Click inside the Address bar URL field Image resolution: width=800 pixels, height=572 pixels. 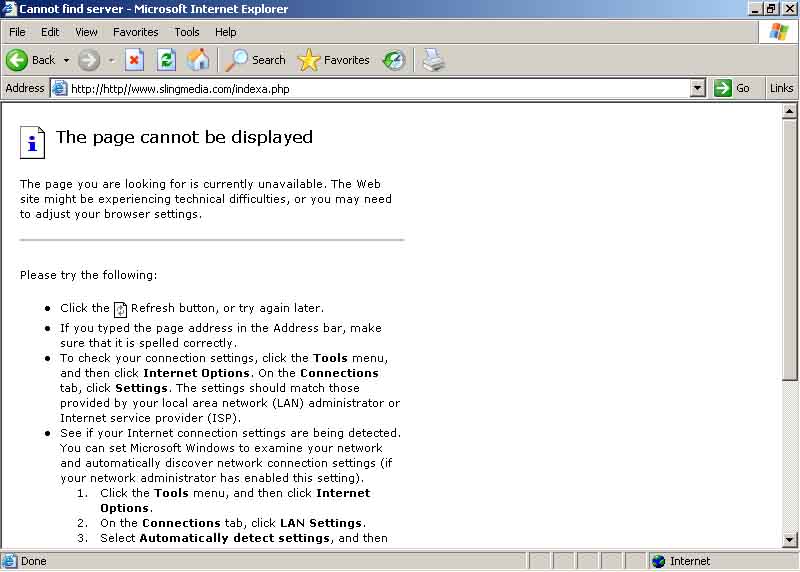tap(378, 89)
